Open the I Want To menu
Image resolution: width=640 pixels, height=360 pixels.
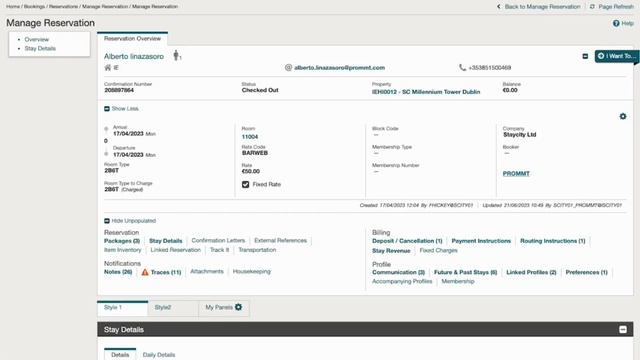click(x=616, y=56)
